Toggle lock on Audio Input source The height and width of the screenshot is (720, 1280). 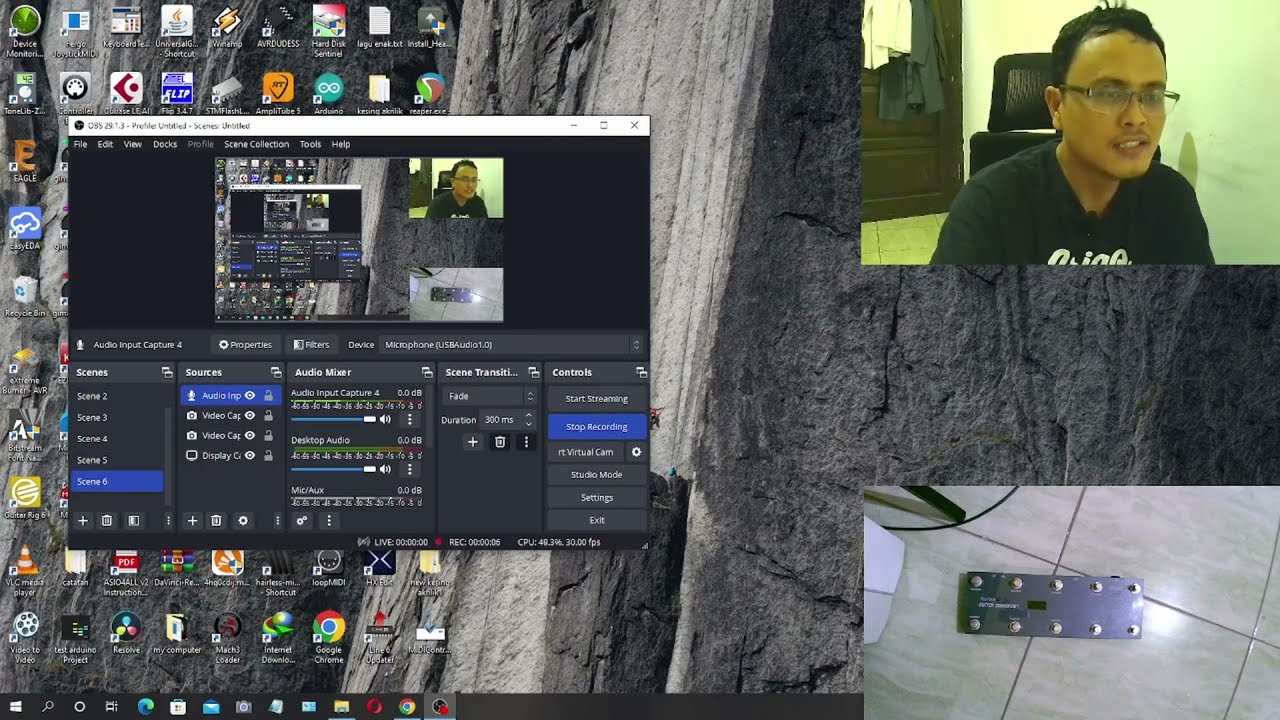tap(268, 396)
